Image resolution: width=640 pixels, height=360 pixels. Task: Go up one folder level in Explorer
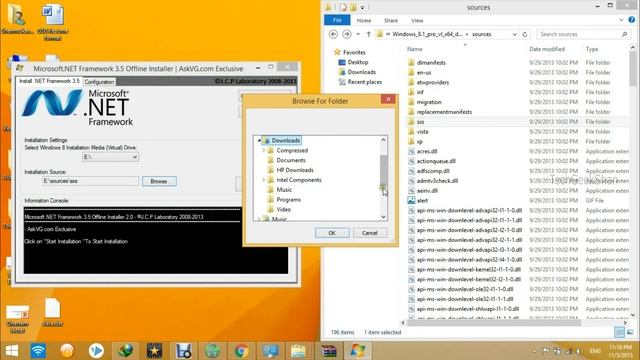(368, 34)
